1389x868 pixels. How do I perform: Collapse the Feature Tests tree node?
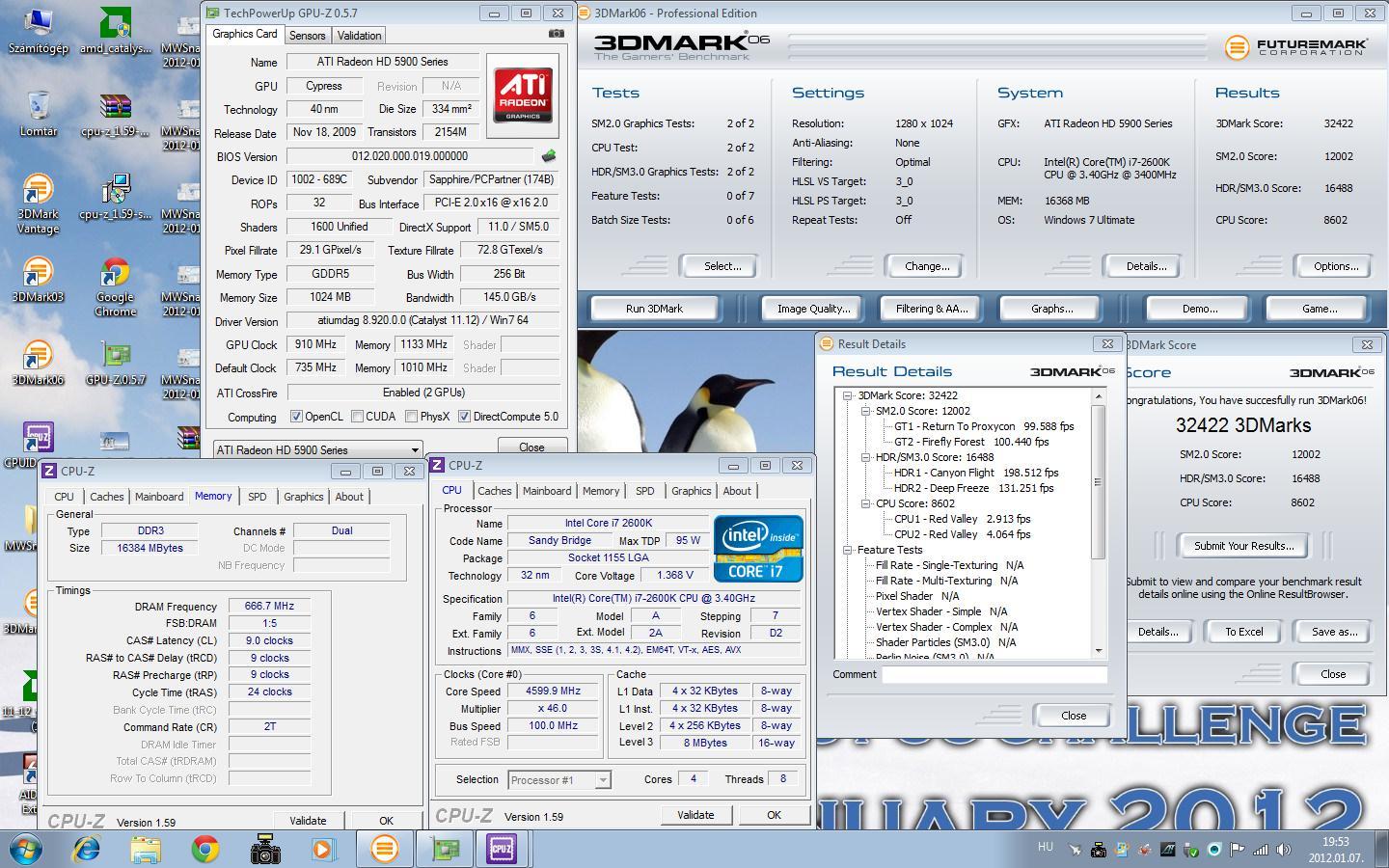(848, 550)
